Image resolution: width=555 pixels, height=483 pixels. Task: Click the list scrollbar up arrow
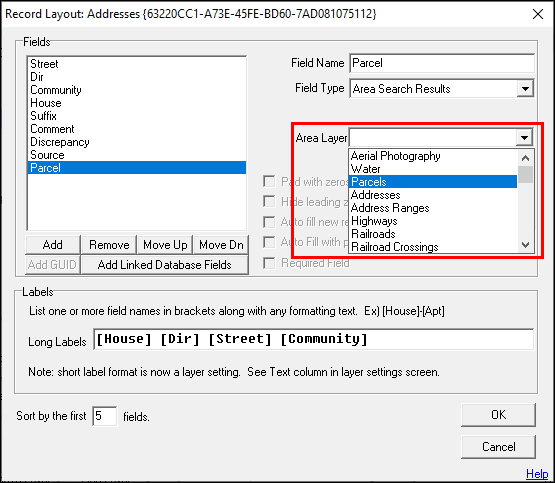click(526, 158)
